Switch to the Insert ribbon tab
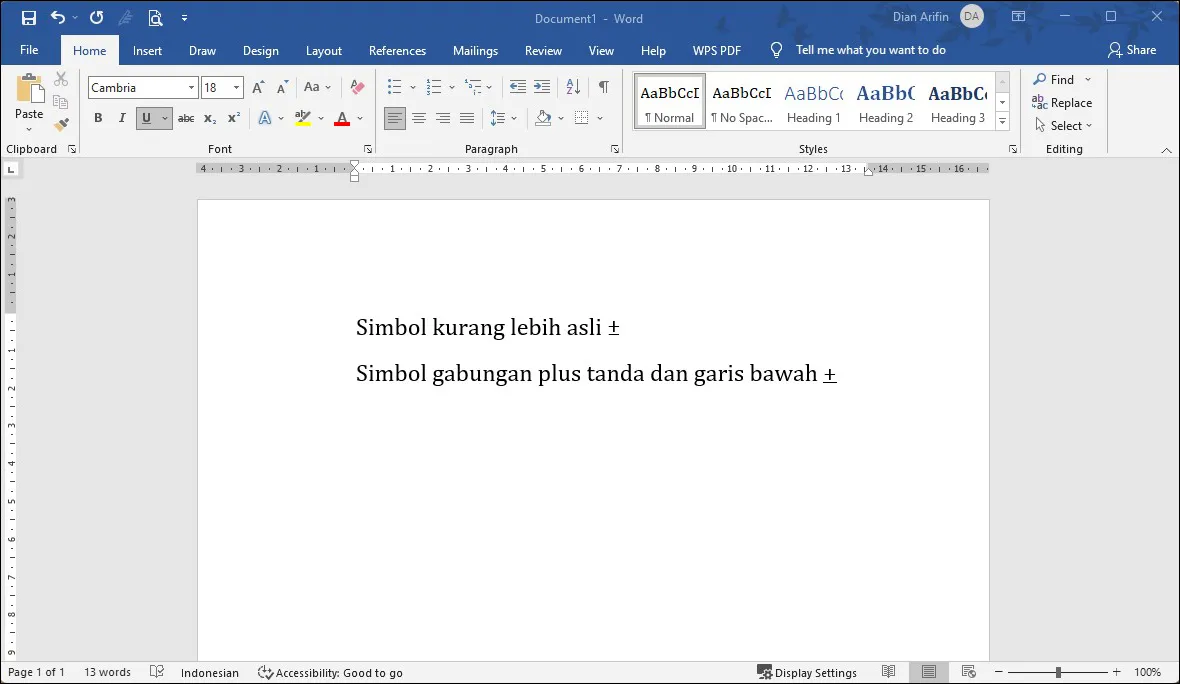This screenshot has width=1180, height=684. coord(147,50)
